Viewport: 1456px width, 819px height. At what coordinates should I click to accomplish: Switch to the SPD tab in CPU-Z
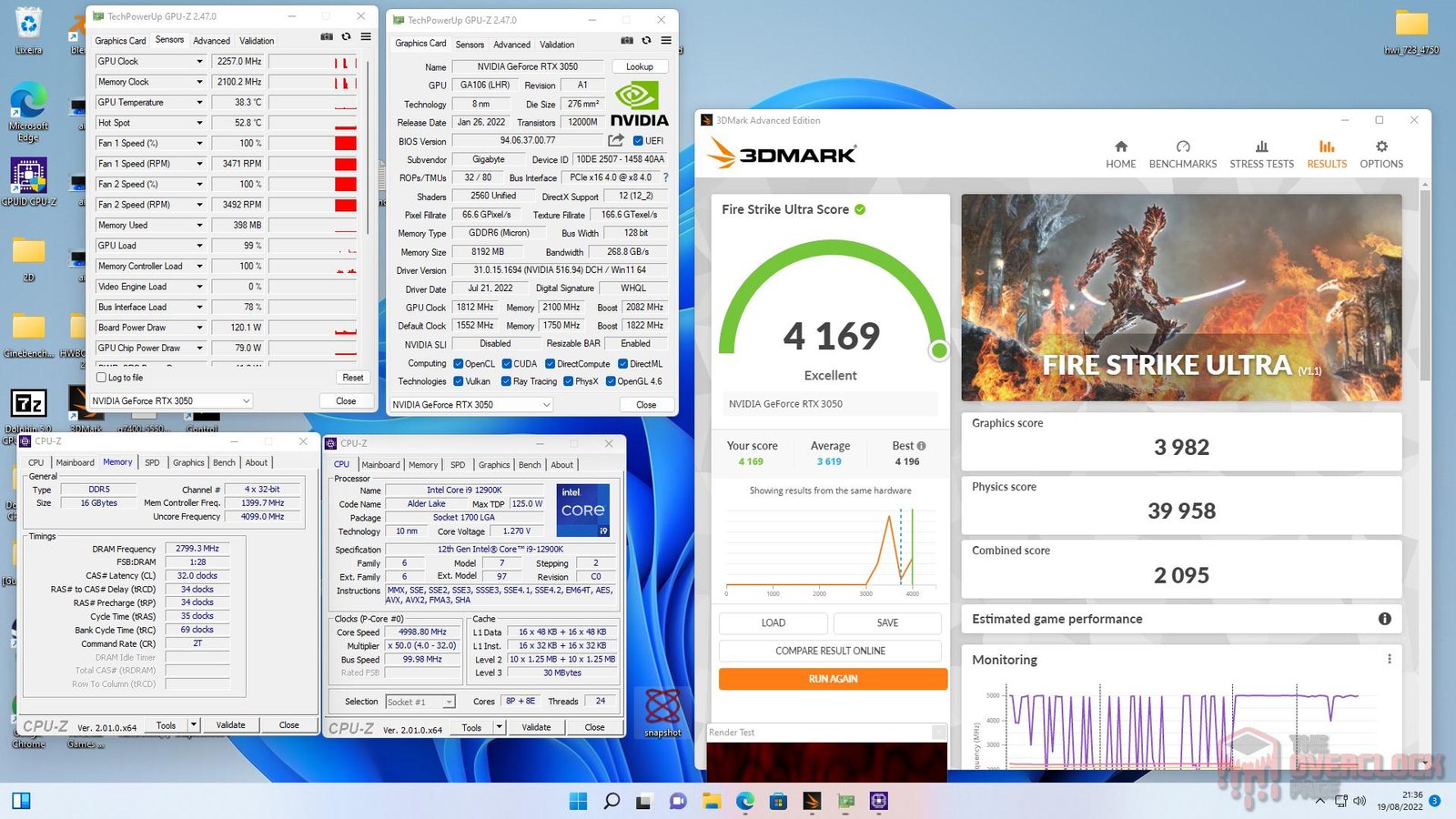click(x=152, y=462)
